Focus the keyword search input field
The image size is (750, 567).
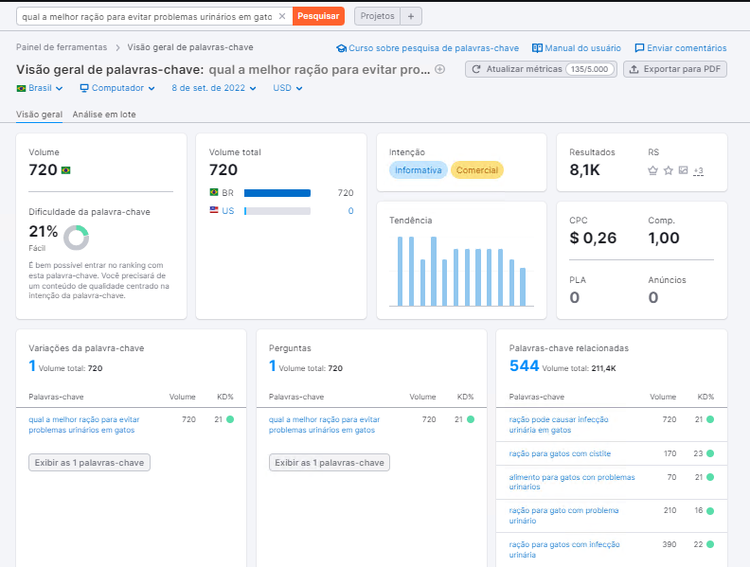tap(147, 16)
